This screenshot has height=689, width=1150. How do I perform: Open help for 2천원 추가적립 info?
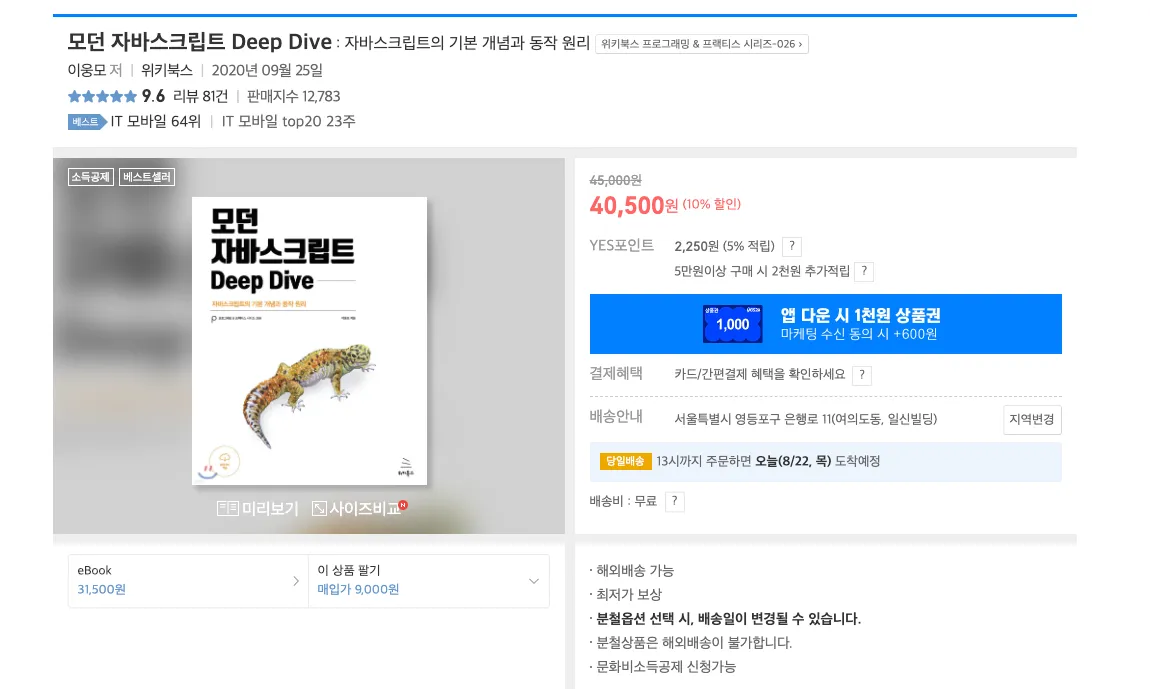point(864,271)
